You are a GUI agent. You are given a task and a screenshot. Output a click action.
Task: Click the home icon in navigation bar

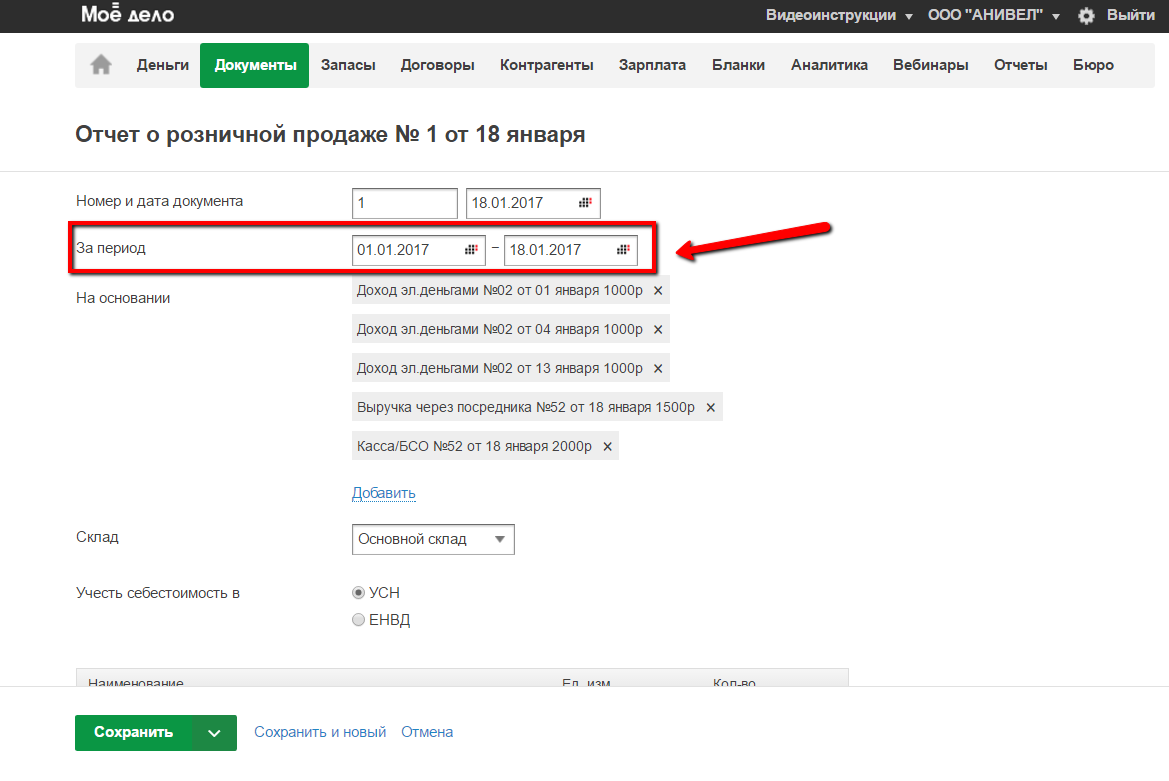[101, 65]
